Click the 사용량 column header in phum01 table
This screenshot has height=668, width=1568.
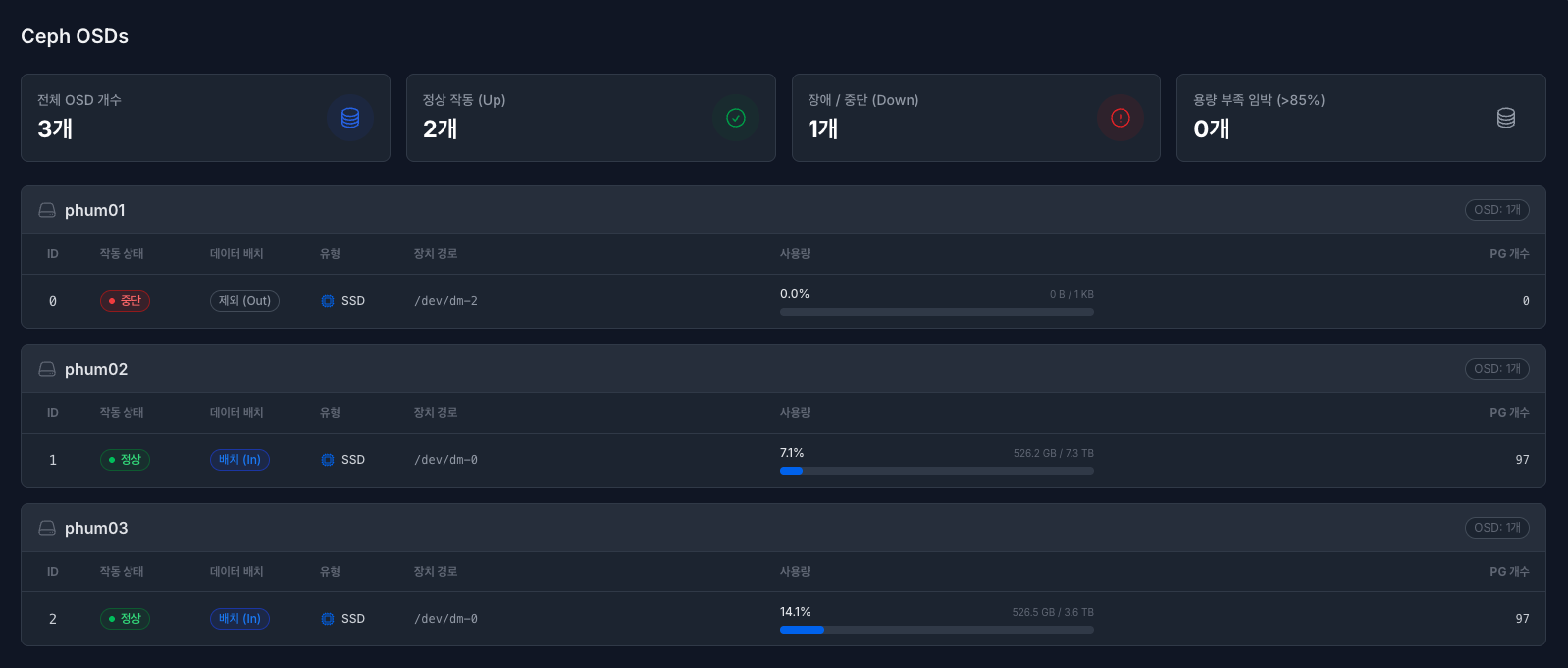(795, 254)
